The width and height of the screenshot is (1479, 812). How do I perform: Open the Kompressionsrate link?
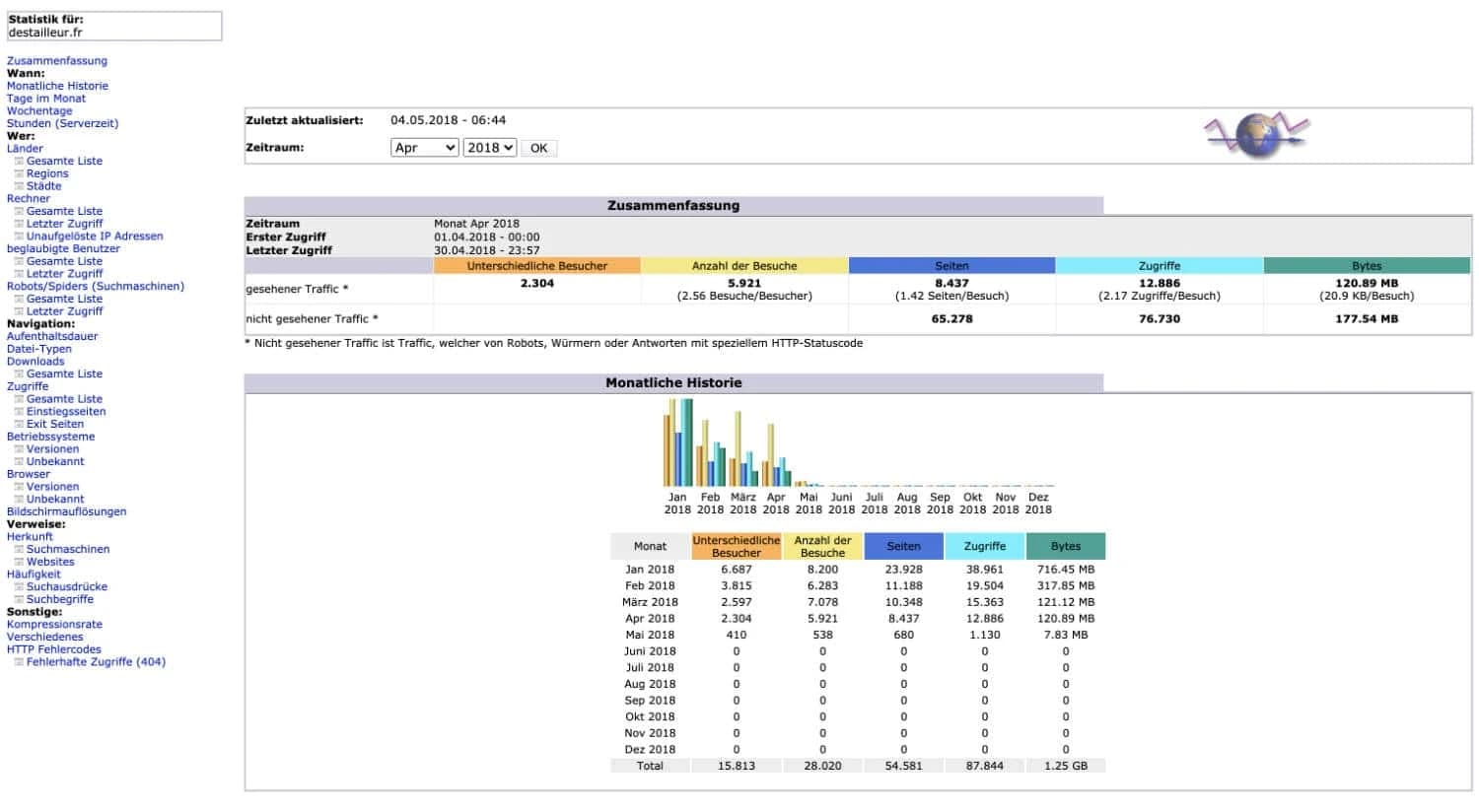(54, 624)
